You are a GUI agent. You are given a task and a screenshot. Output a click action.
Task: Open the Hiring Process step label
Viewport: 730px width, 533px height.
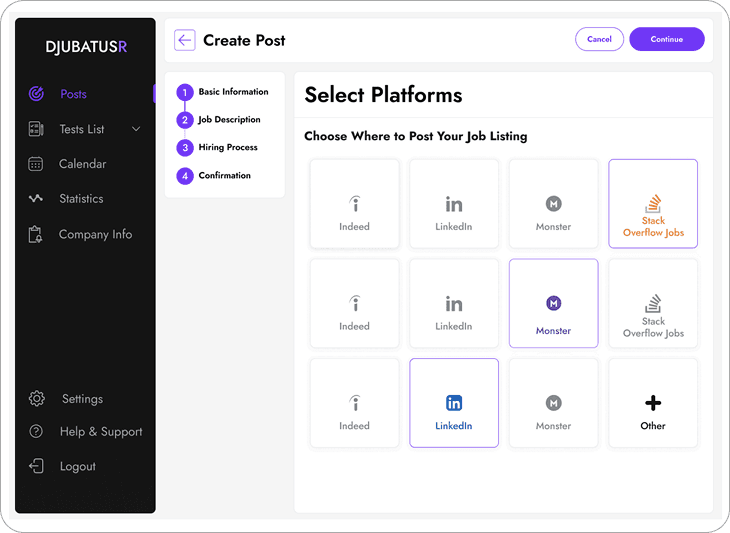pos(228,148)
